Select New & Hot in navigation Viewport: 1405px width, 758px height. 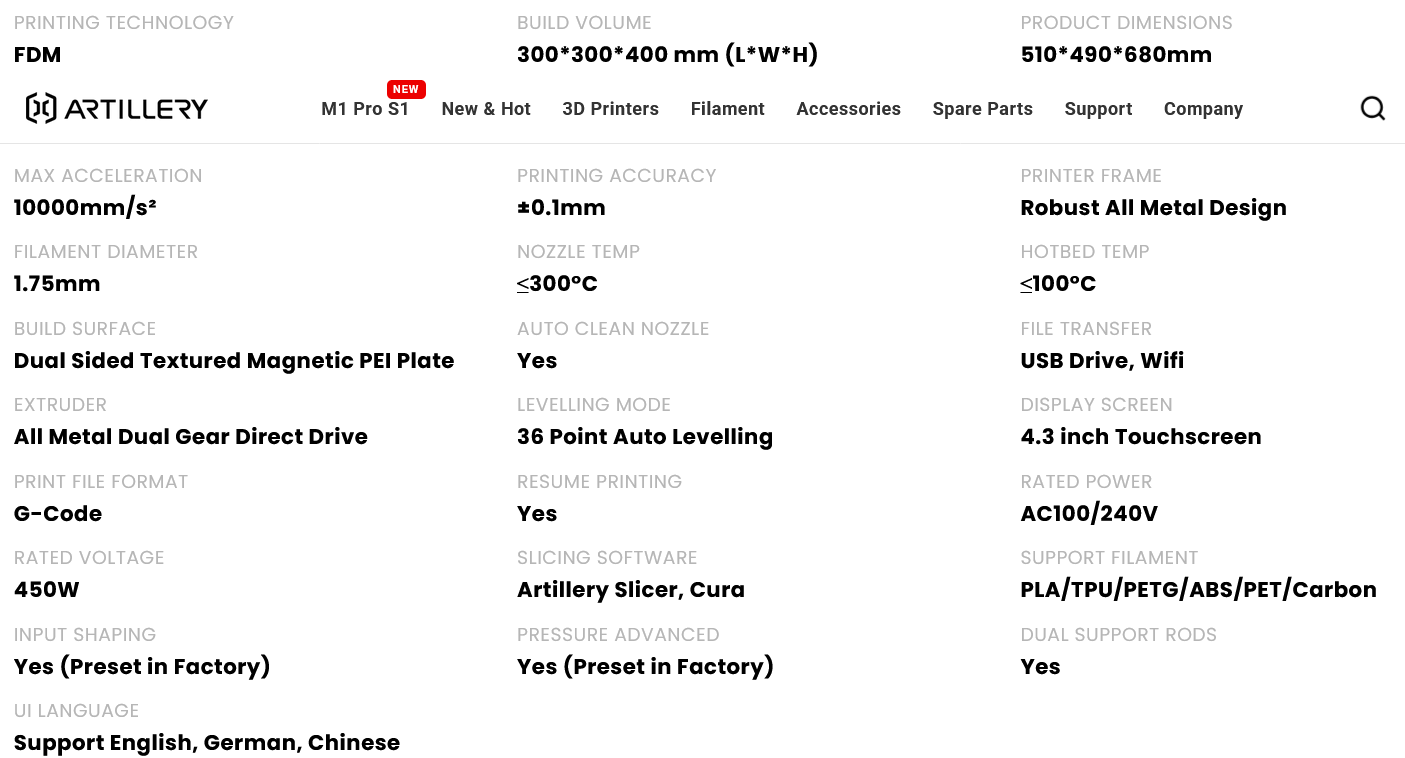tap(486, 109)
